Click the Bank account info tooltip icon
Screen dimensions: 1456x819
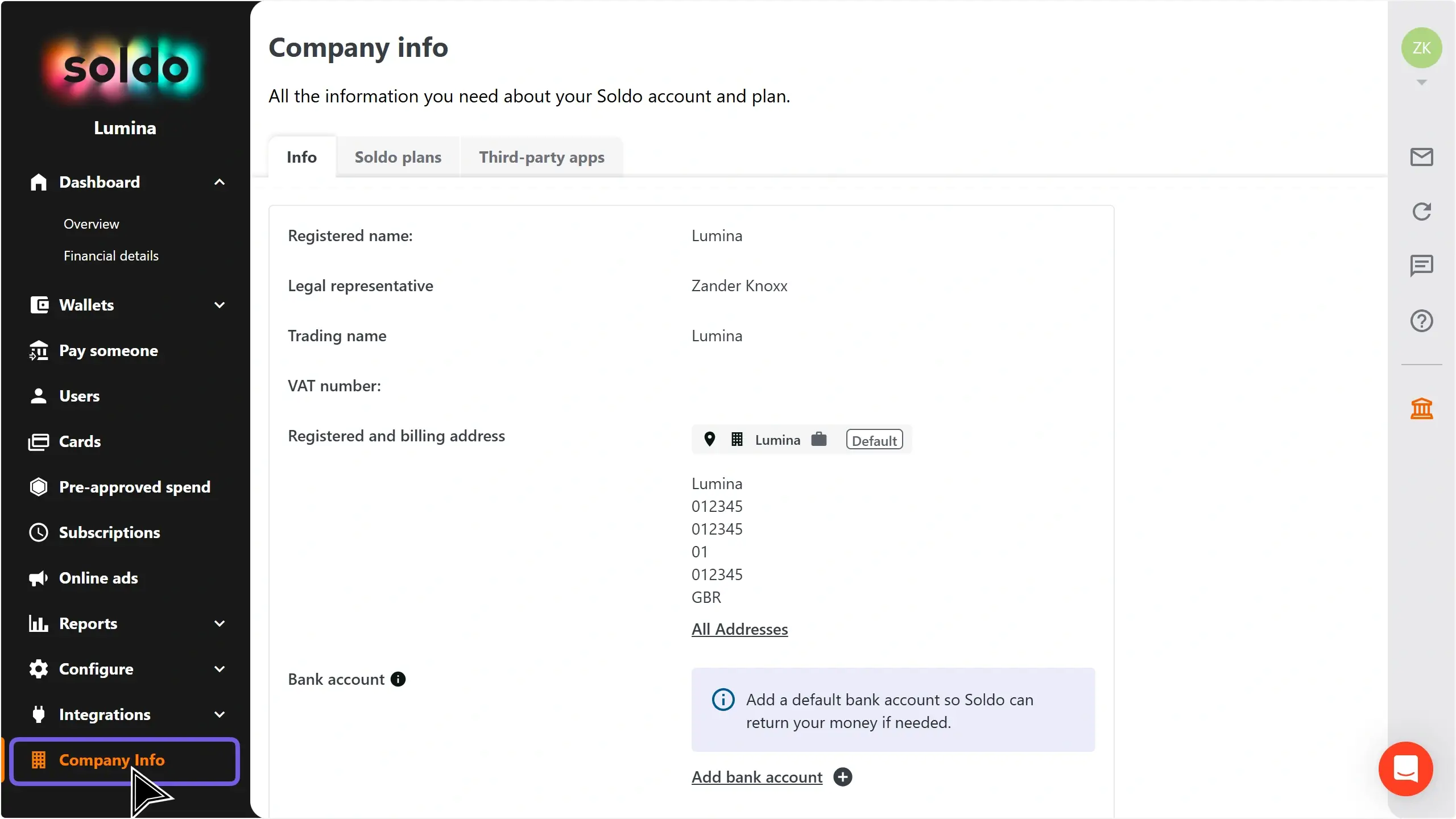tap(398, 679)
